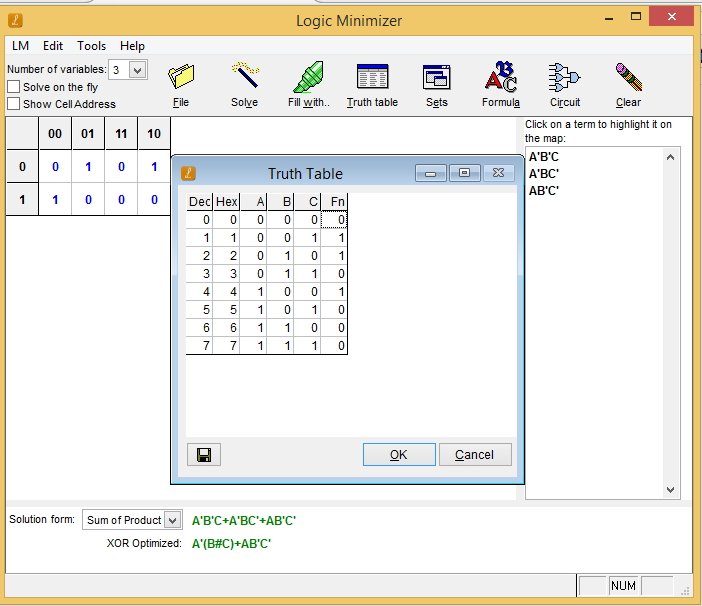Highlight term A'B'C in the list
Screen dimensions: 702x606
(x=544, y=157)
